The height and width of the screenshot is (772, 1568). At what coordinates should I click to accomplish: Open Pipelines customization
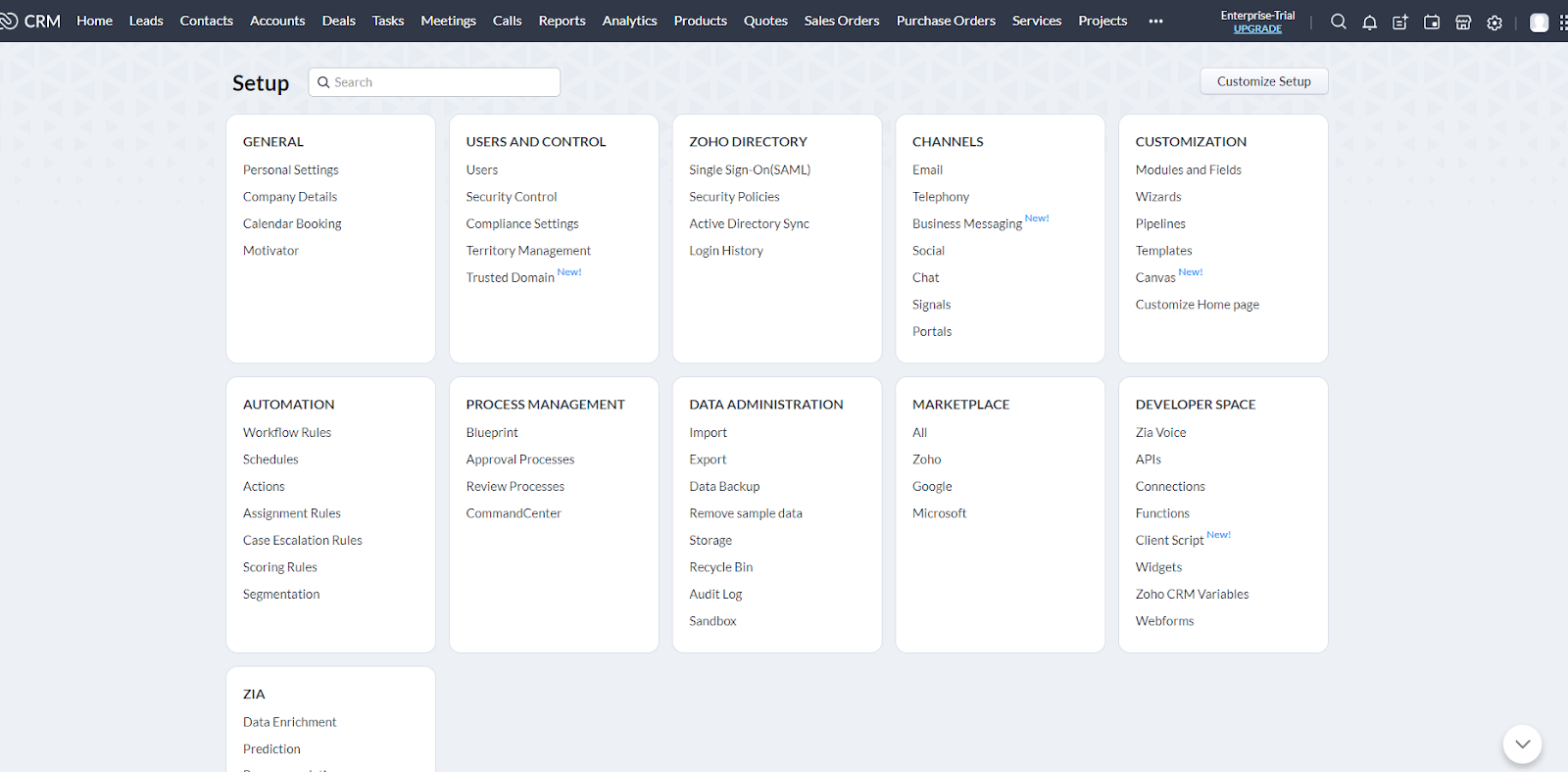pos(1160,223)
